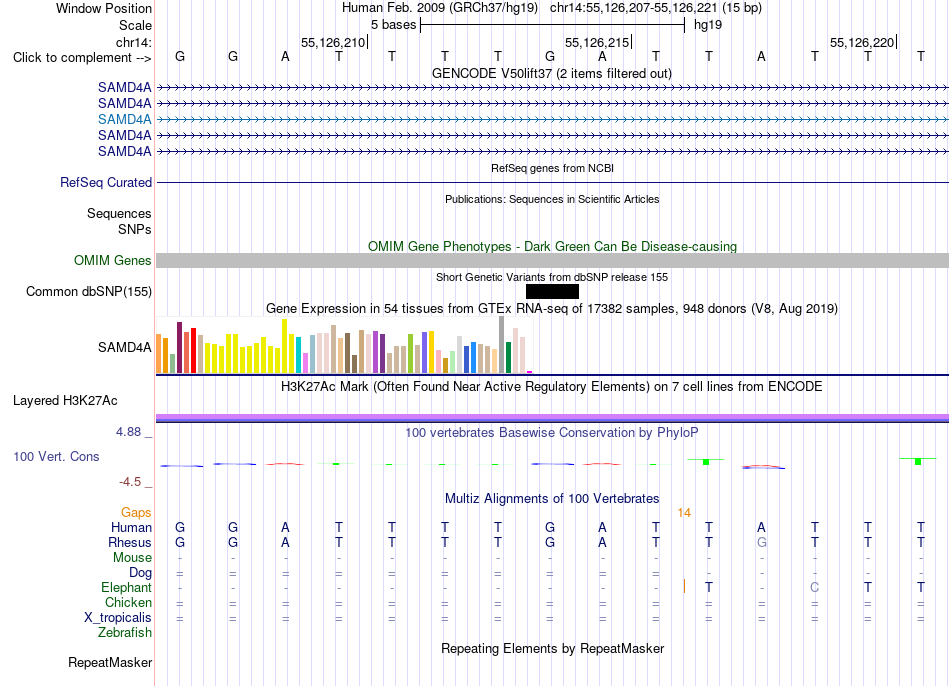The width and height of the screenshot is (950, 686).
Task: Open GENCODE V50lift37 track title
Action: pyautogui.click(x=552, y=73)
